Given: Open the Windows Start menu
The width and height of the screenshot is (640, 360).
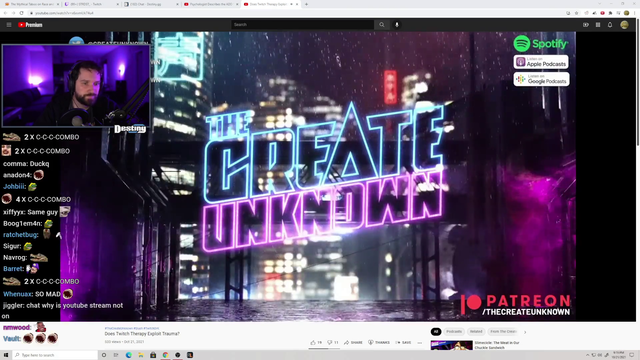Looking at the screenshot, I should click(x=6, y=355).
